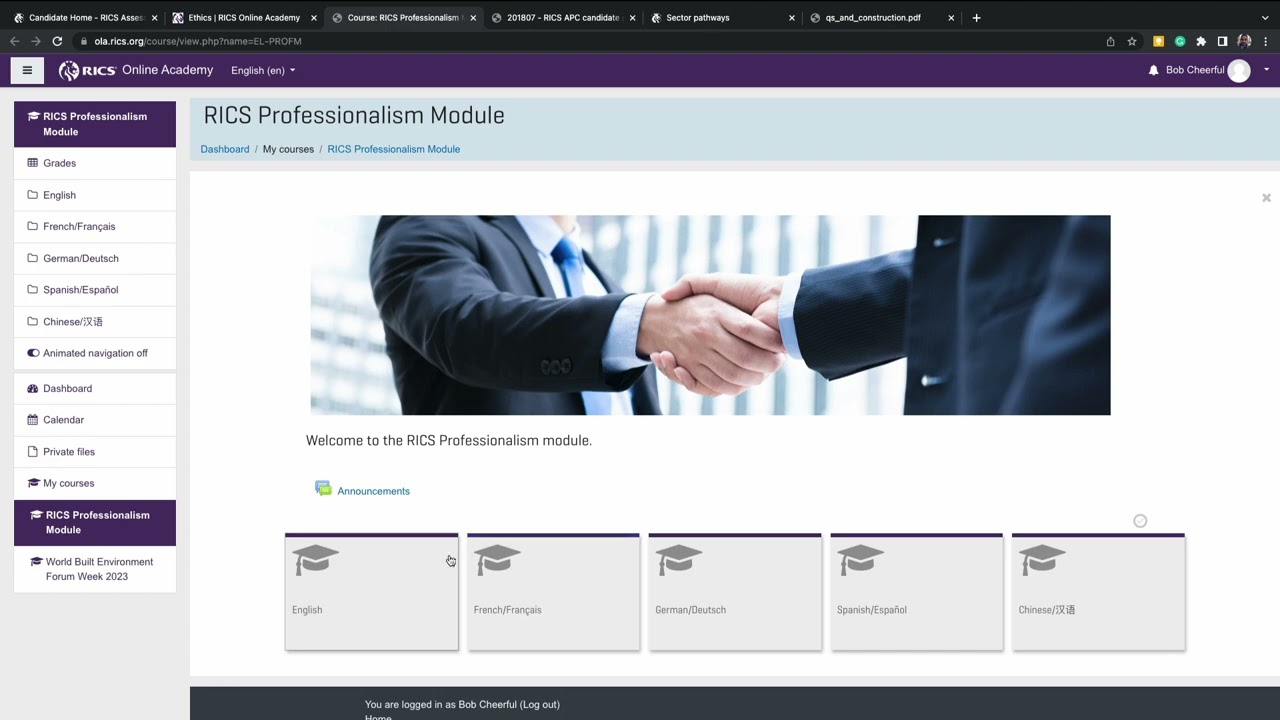
Task: Click the graduation cap on German/Deutsch card
Action: [679, 560]
